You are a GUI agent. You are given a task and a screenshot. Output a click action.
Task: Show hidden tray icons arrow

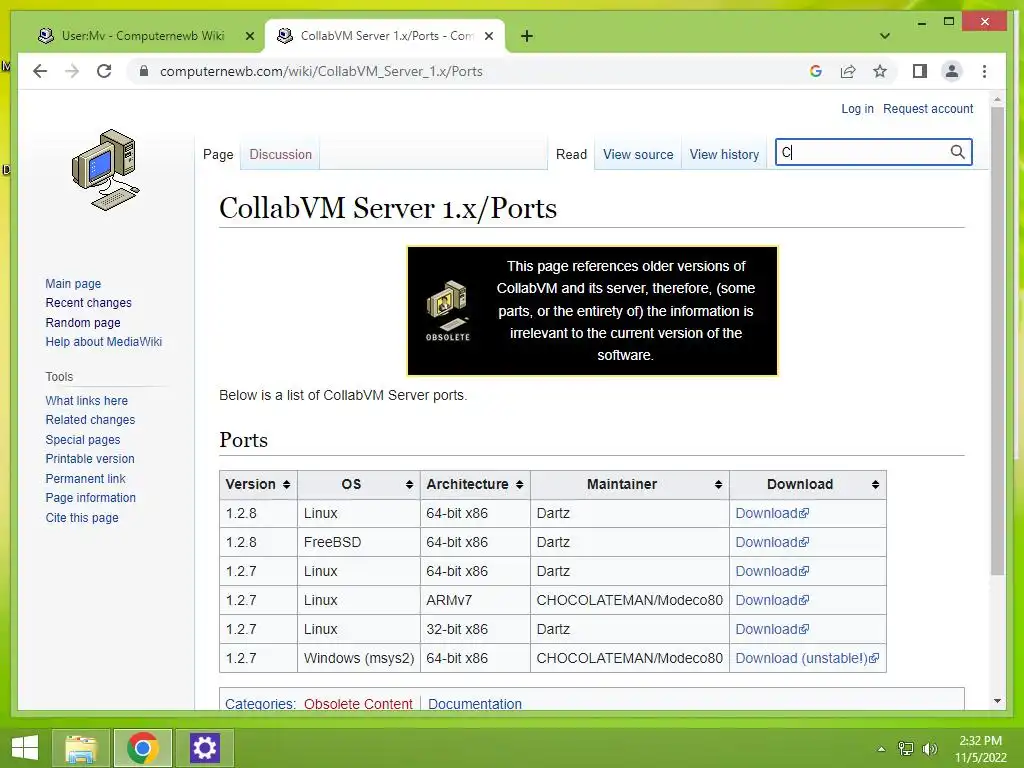881,748
